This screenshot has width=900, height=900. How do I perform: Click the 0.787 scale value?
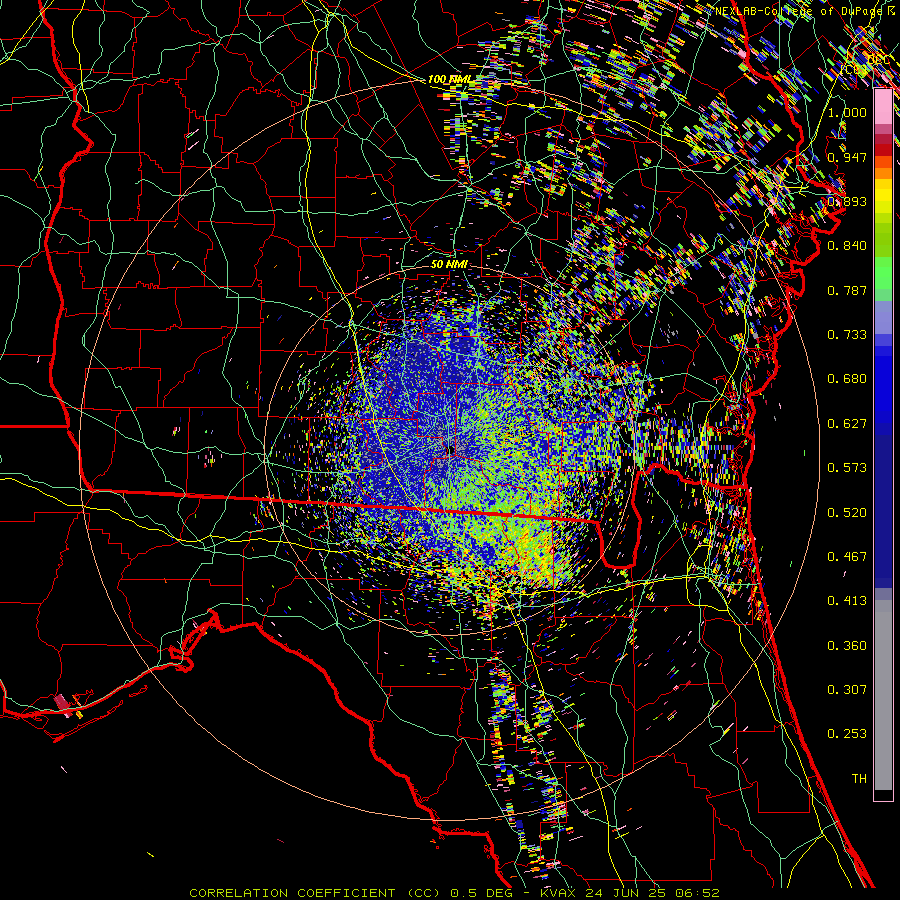[x=847, y=290]
